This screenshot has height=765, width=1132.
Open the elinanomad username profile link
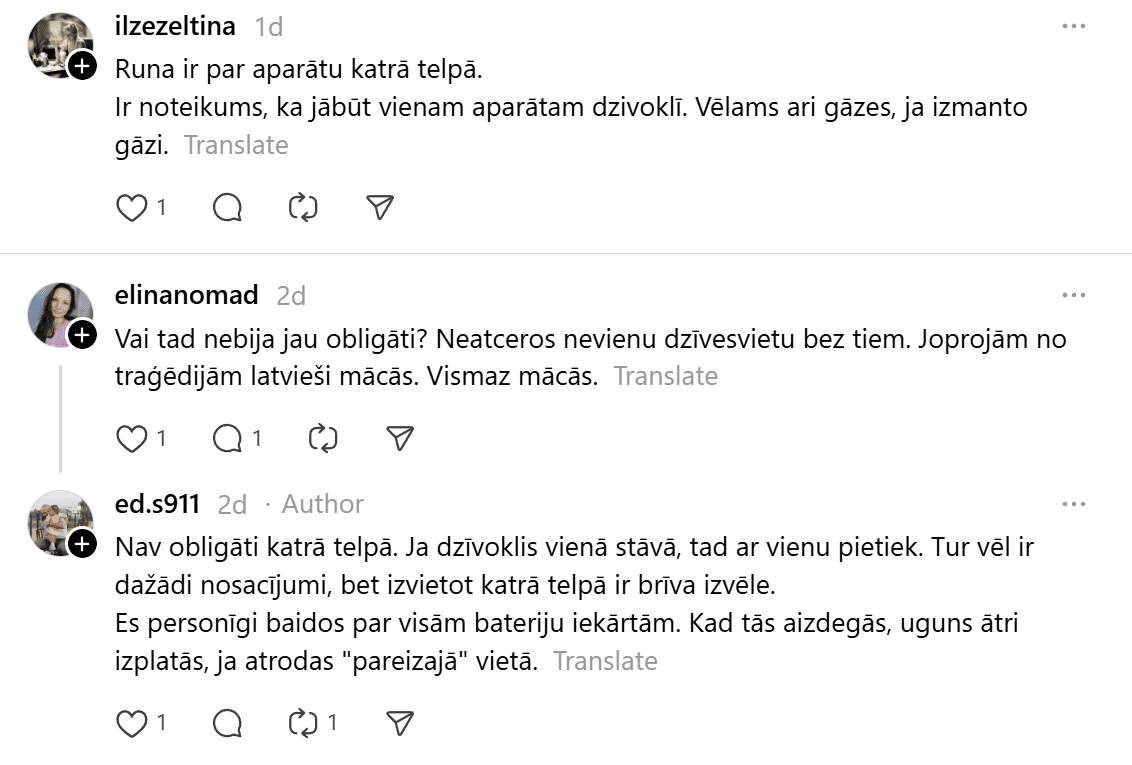[x=187, y=295]
